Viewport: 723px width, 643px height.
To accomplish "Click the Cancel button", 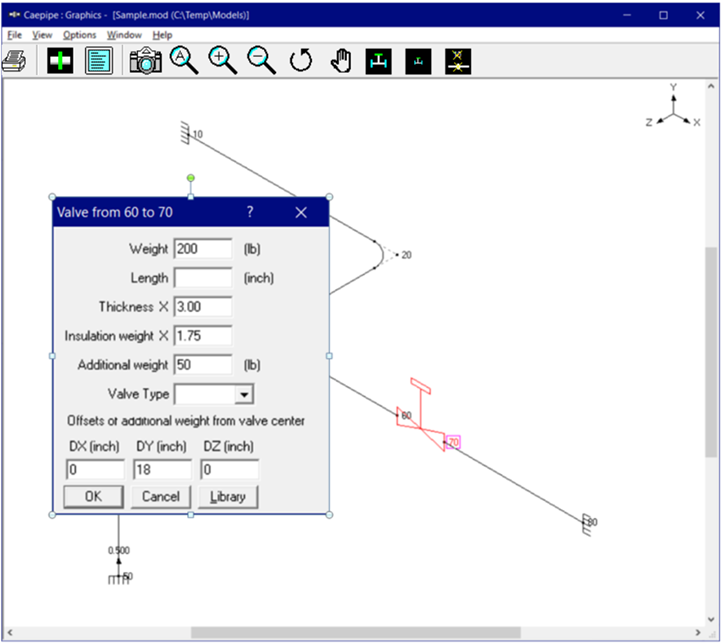I will tap(160, 496).
